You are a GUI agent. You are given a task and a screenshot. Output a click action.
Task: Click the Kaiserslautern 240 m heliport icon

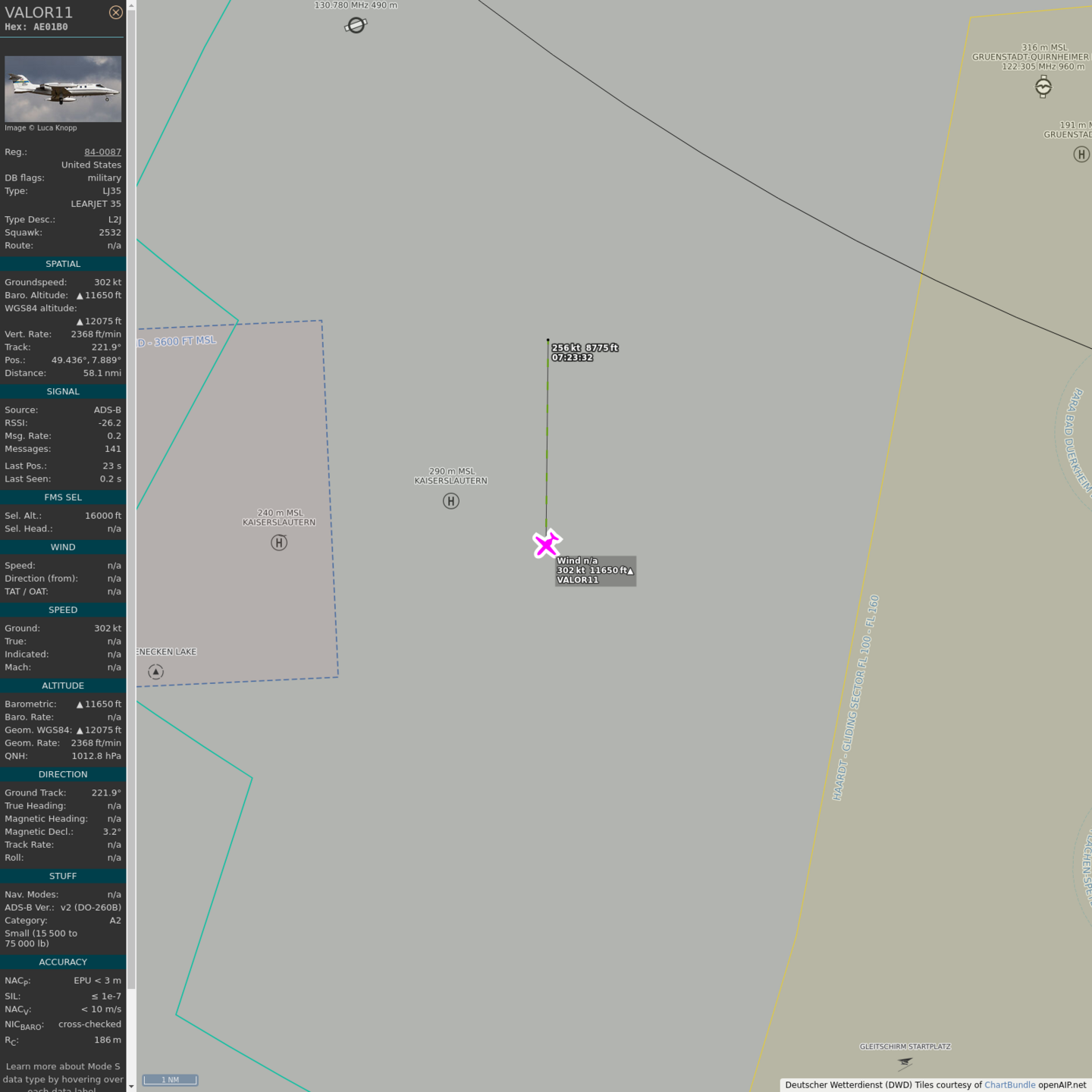coord(279,543)
